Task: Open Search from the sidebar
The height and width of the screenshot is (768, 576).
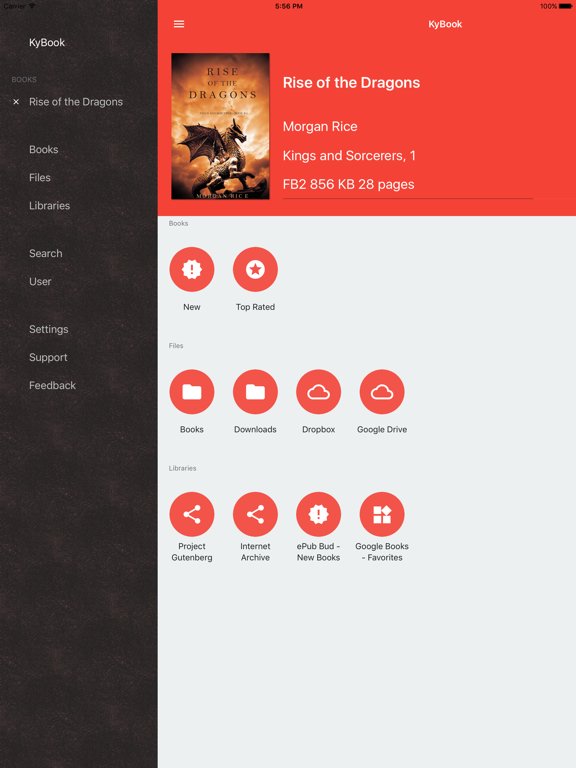Action: pos(46,253)
